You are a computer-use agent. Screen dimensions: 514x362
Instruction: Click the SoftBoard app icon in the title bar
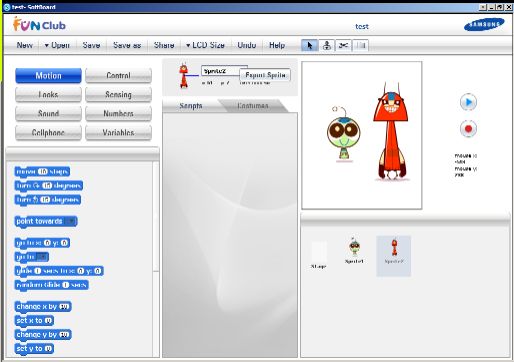pyautogui.click(x=6, y=7)
